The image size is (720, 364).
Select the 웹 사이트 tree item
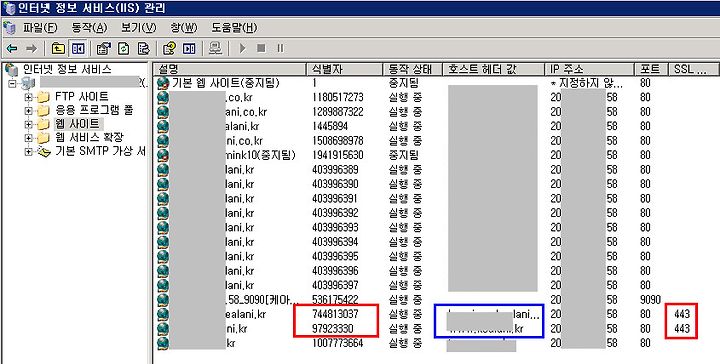point(77,124)
